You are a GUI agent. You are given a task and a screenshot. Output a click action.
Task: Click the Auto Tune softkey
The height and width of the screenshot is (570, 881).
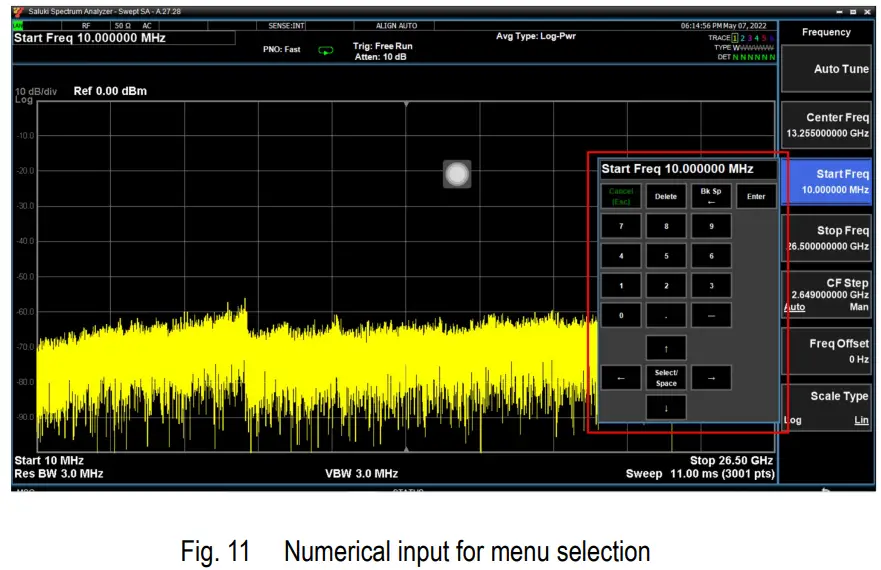point(826,69)
